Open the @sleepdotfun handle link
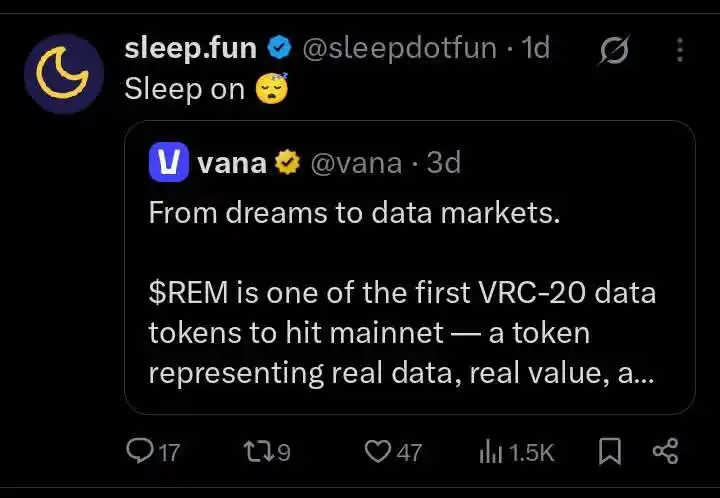Screen dimensions: 720x498 tap(399, 48)
